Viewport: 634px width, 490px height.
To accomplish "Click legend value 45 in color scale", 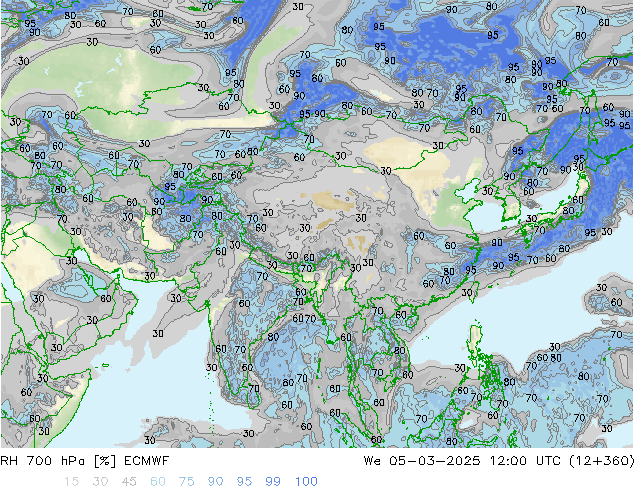I will 129,481.
